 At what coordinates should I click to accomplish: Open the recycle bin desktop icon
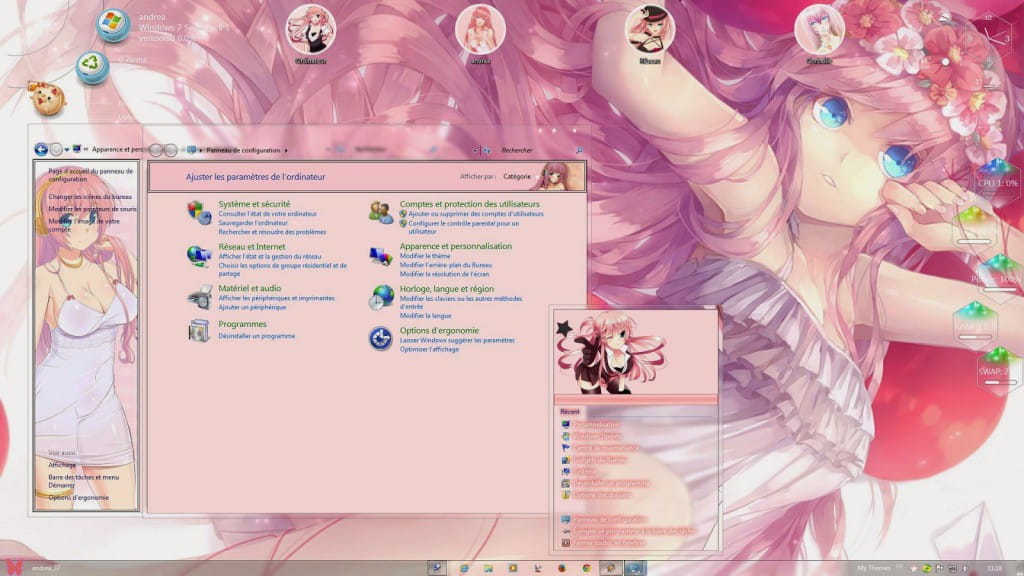(x=92, y=67)
